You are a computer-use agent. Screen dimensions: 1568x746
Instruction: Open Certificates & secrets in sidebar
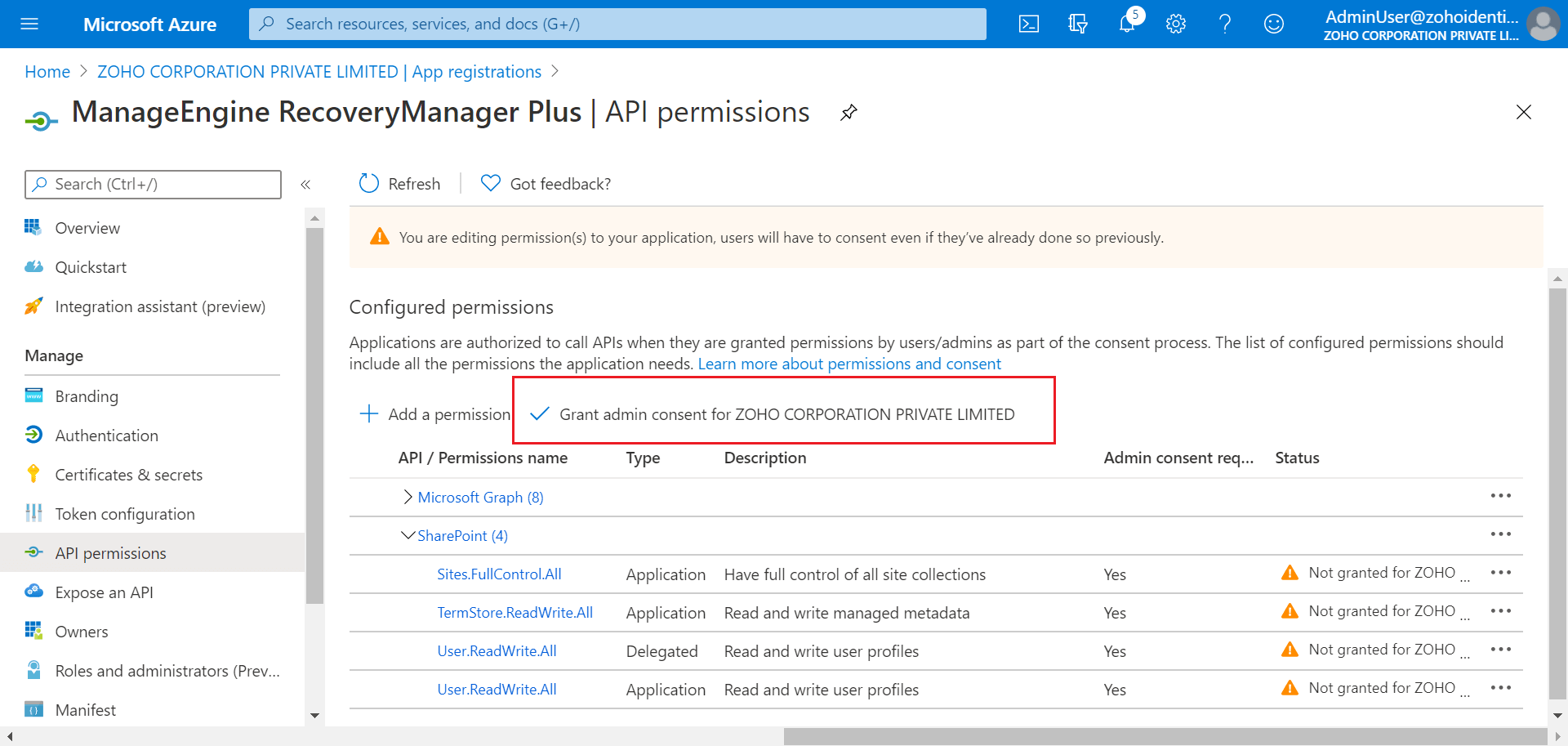click(128, 475)
